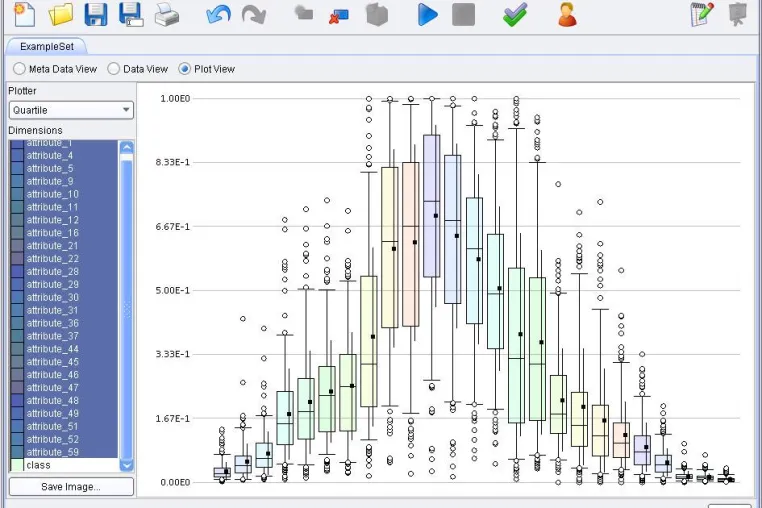762x508 pixels.
Task: Click the dimensions list scroll-down arrow
Action: point(126,466)
